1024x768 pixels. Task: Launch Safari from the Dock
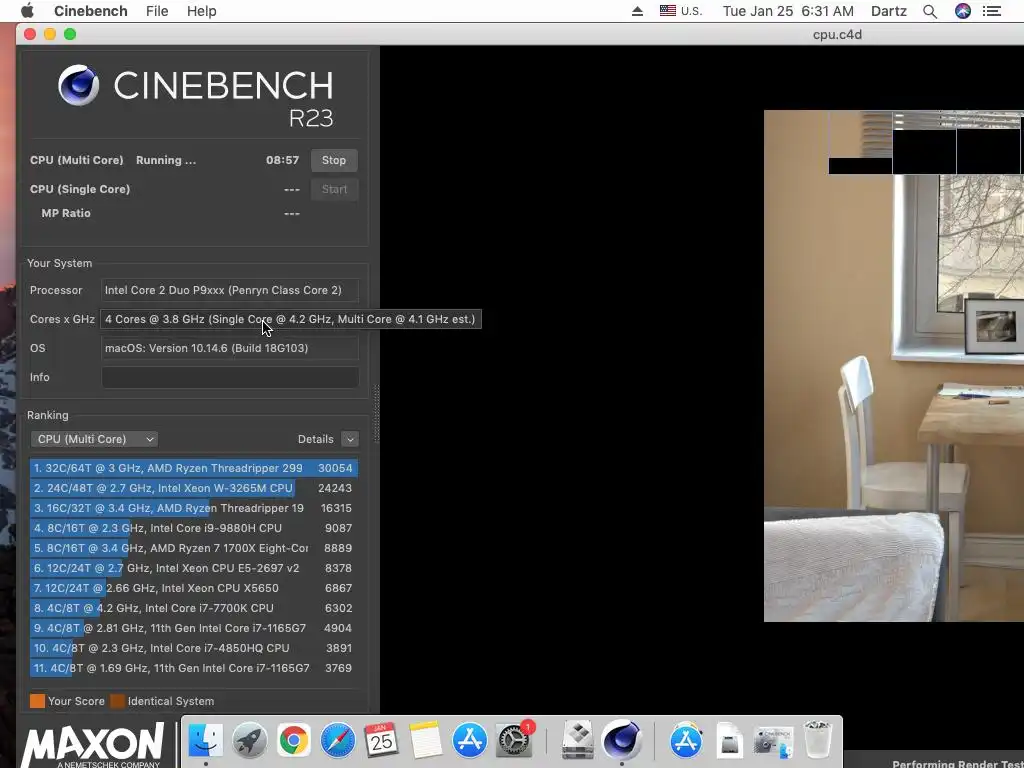(338, 741)
